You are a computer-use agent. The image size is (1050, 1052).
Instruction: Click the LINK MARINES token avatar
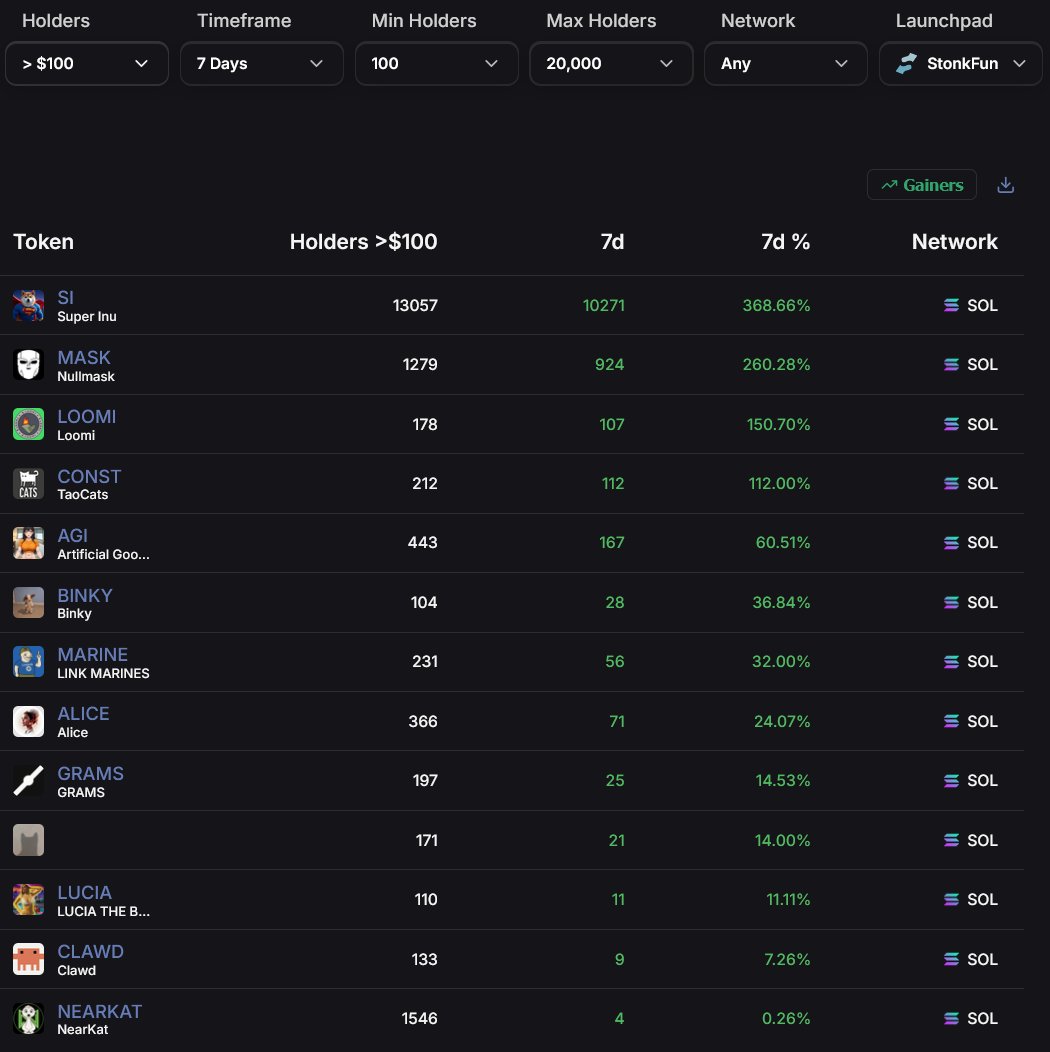click(28, 662)
